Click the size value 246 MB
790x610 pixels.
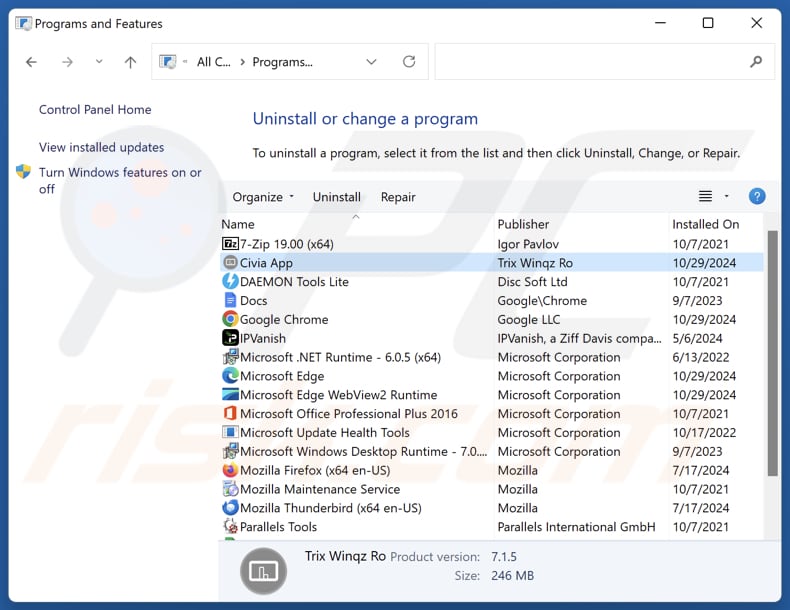512,576
